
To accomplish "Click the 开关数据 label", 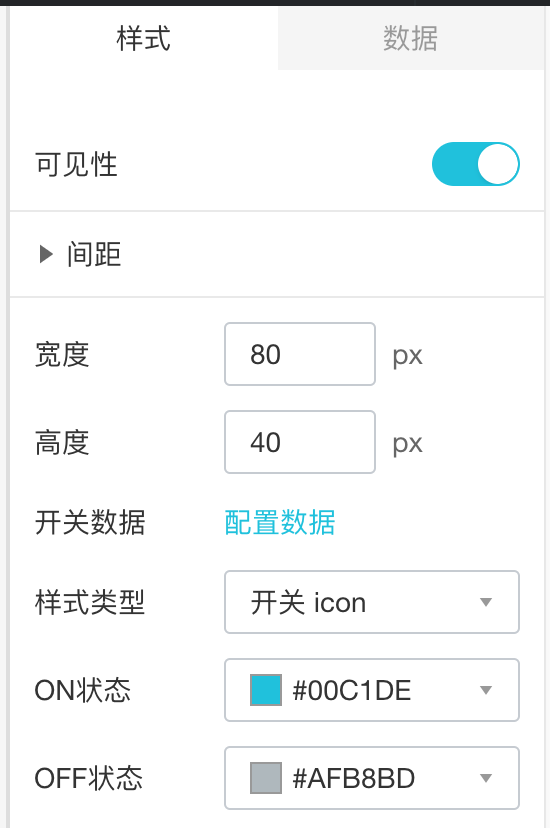I will (90, 522).
